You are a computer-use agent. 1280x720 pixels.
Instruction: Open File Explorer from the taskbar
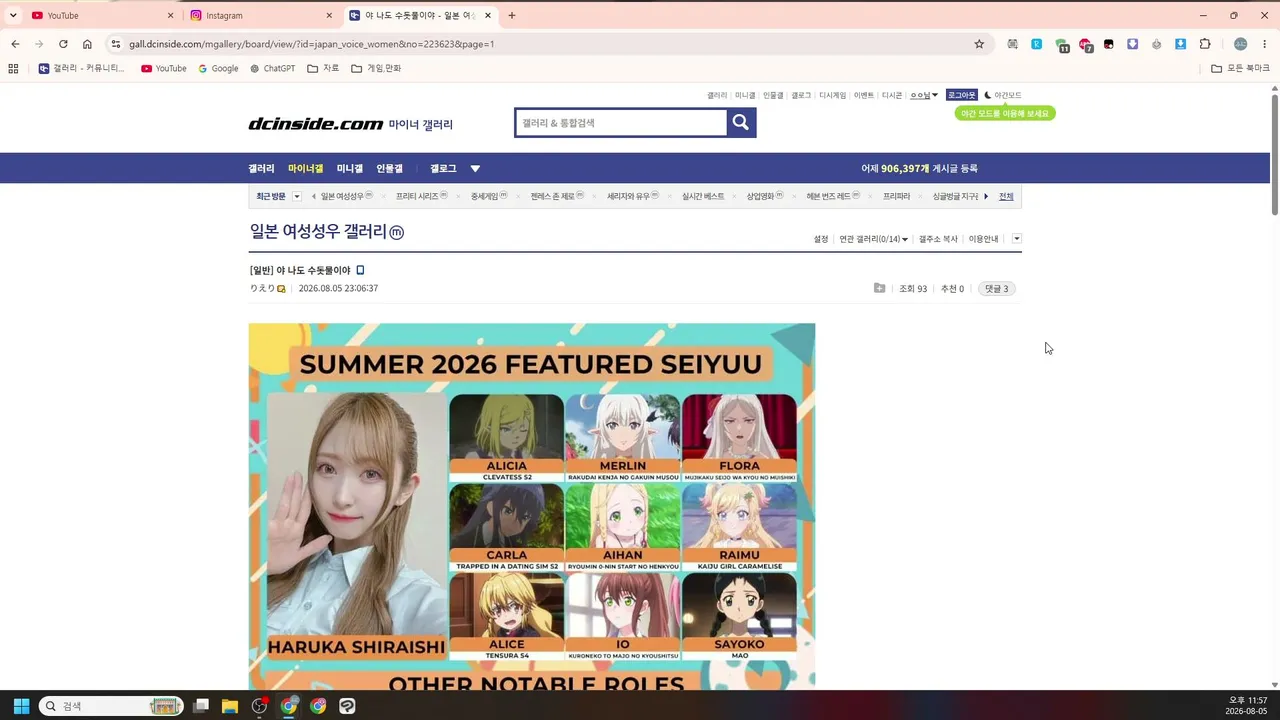coord(230,706)
